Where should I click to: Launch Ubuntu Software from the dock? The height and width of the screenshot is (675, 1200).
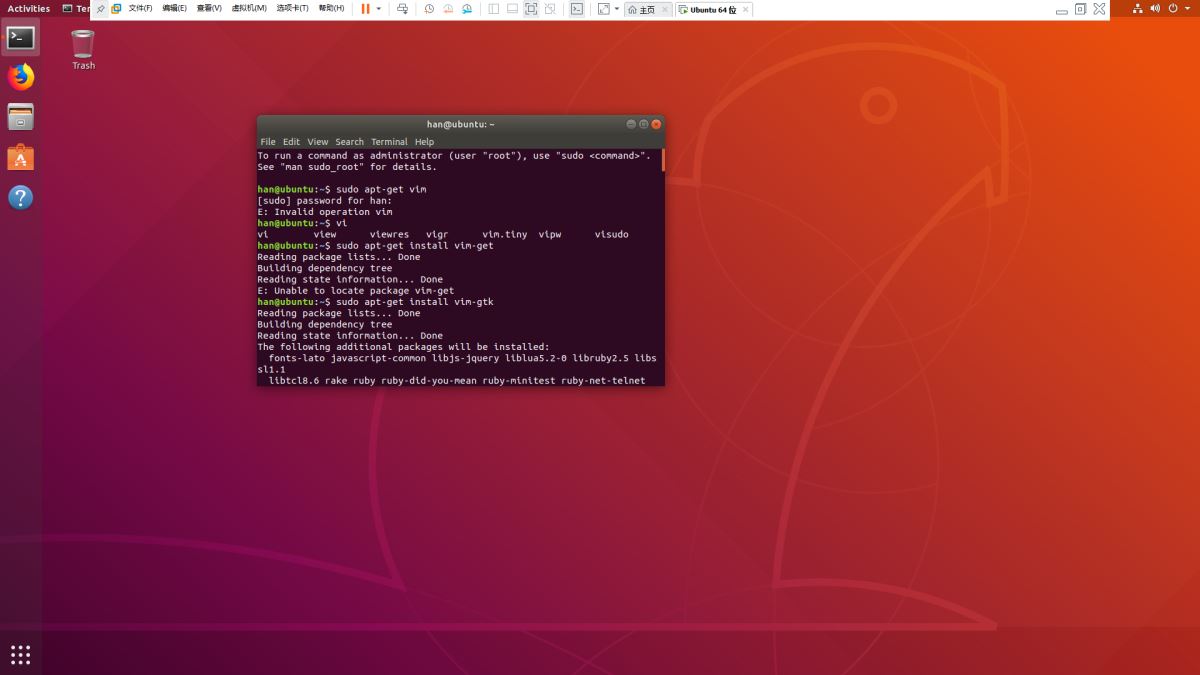[x=21, y=157]
